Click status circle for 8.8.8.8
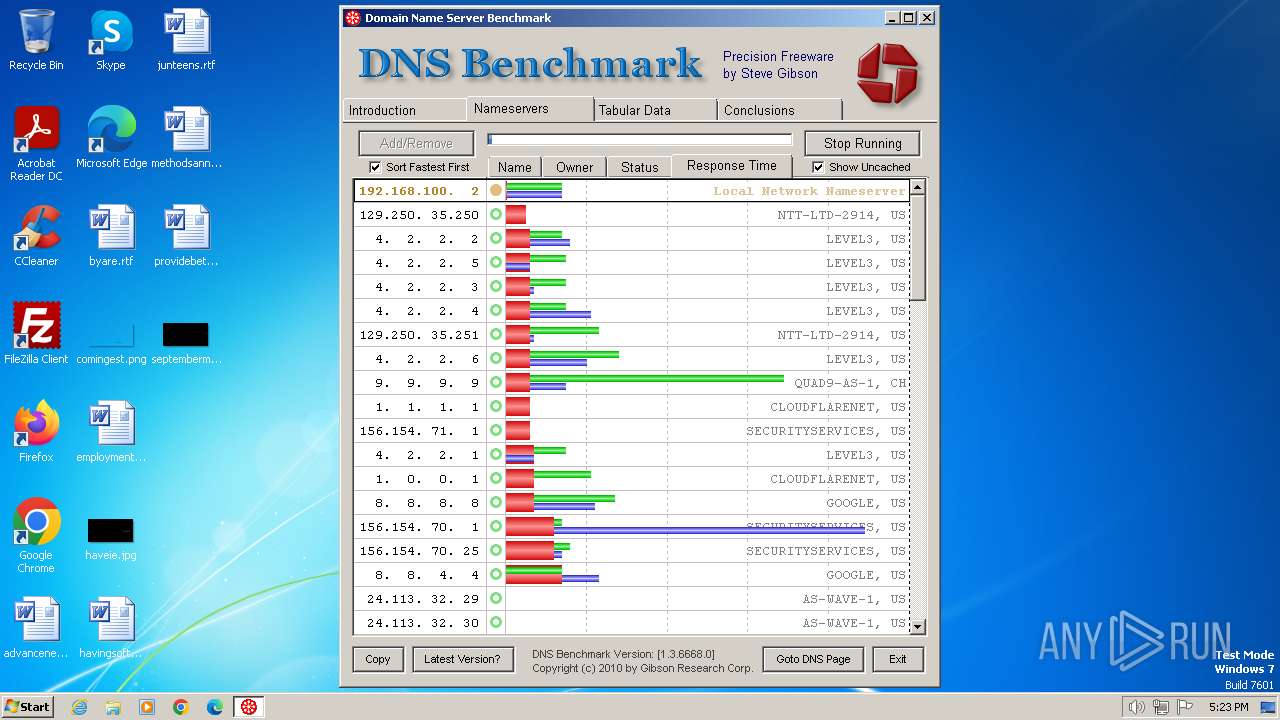The height and width of the screenshot is (720, 1280). 496,502
